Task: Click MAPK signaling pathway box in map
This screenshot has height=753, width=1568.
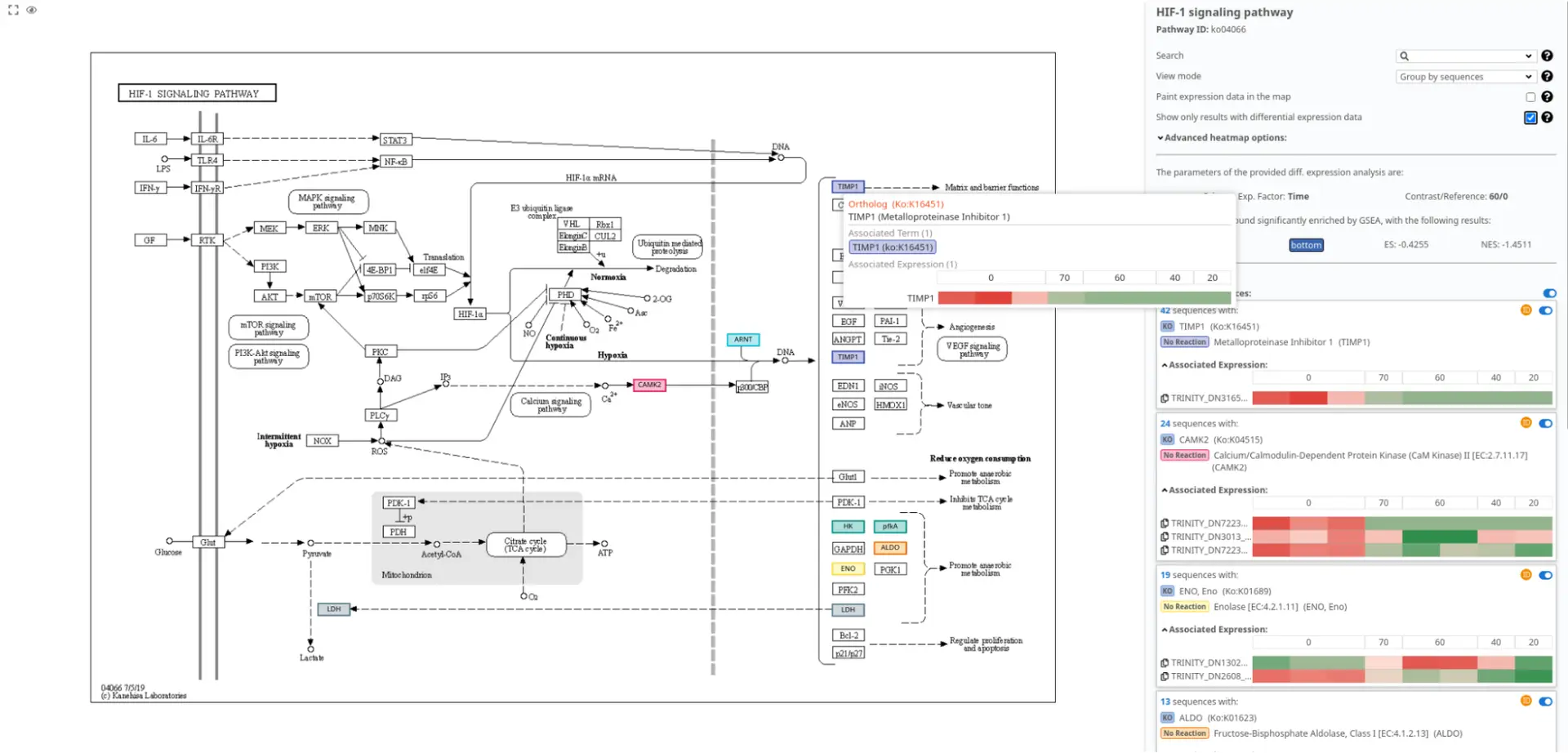Action: click(327, 202)
